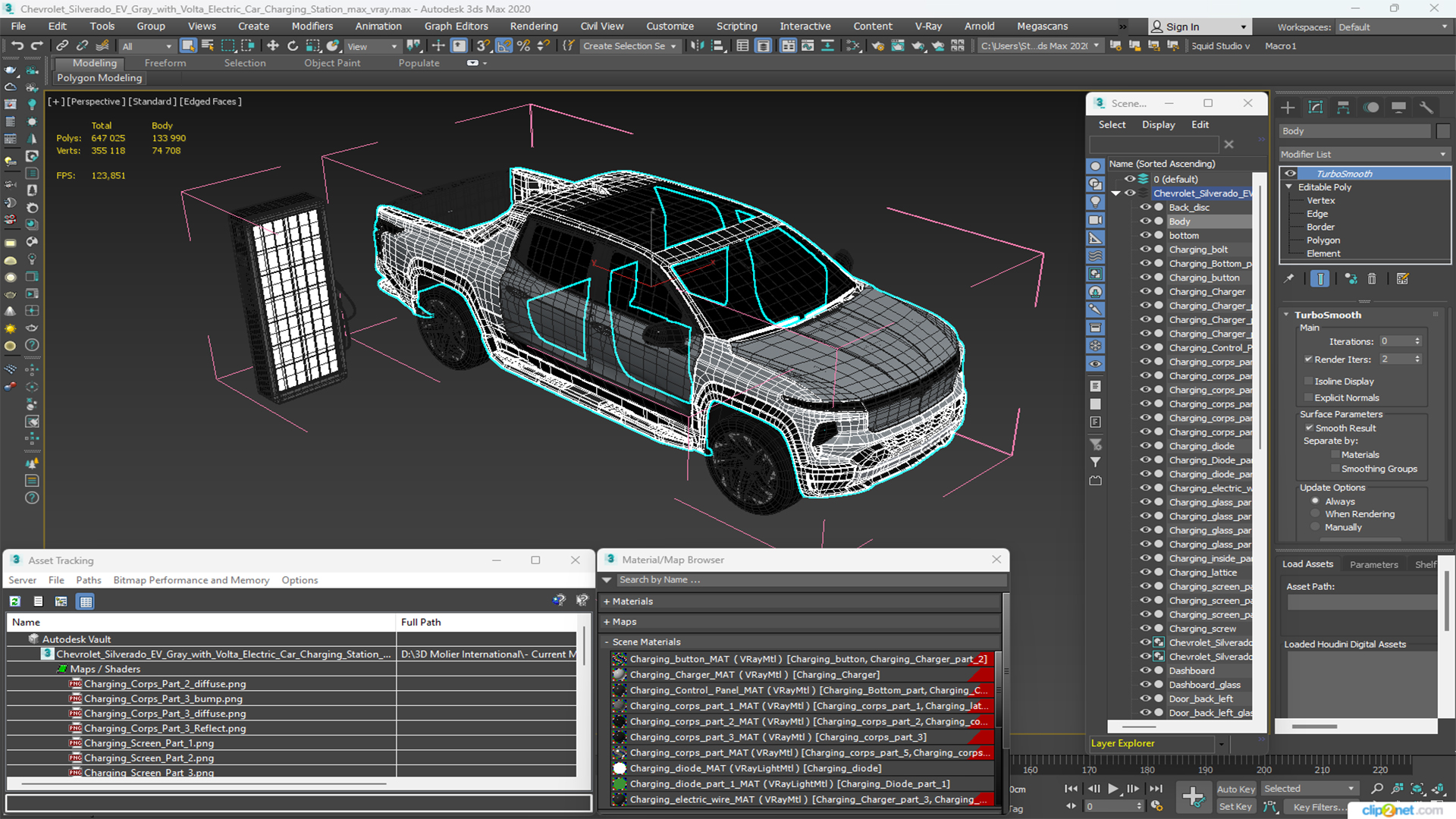Click the Body object color swatch

point(1443,131)
